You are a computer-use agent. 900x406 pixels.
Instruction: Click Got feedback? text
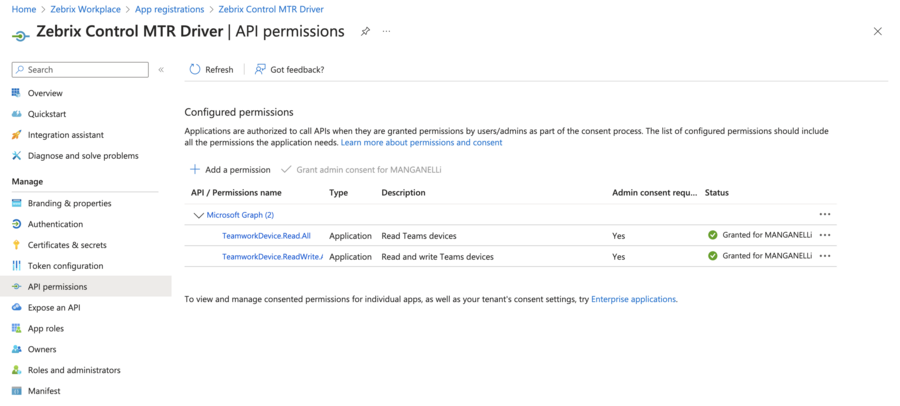pyautogui.click(x=297, y=69)
